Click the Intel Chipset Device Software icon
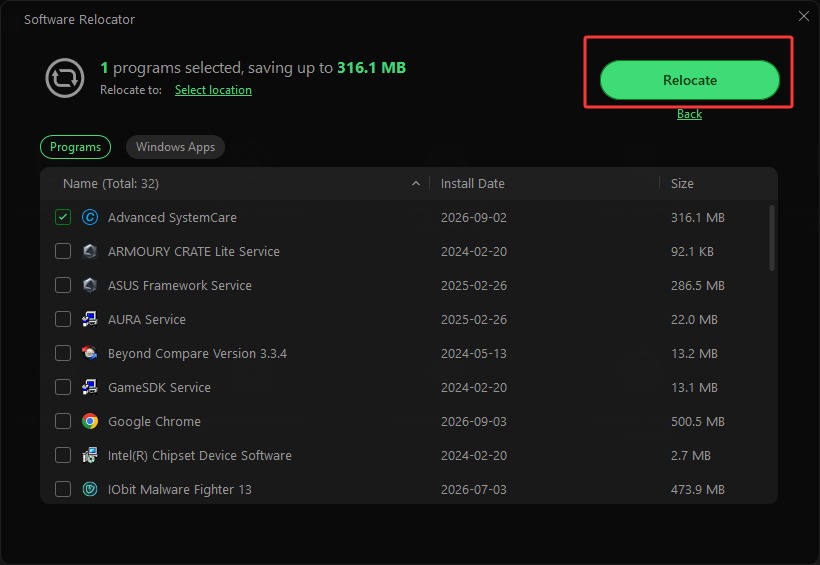The width and height of the screenshot is (820, 565). pyautogui.click(x=90, y=455)
